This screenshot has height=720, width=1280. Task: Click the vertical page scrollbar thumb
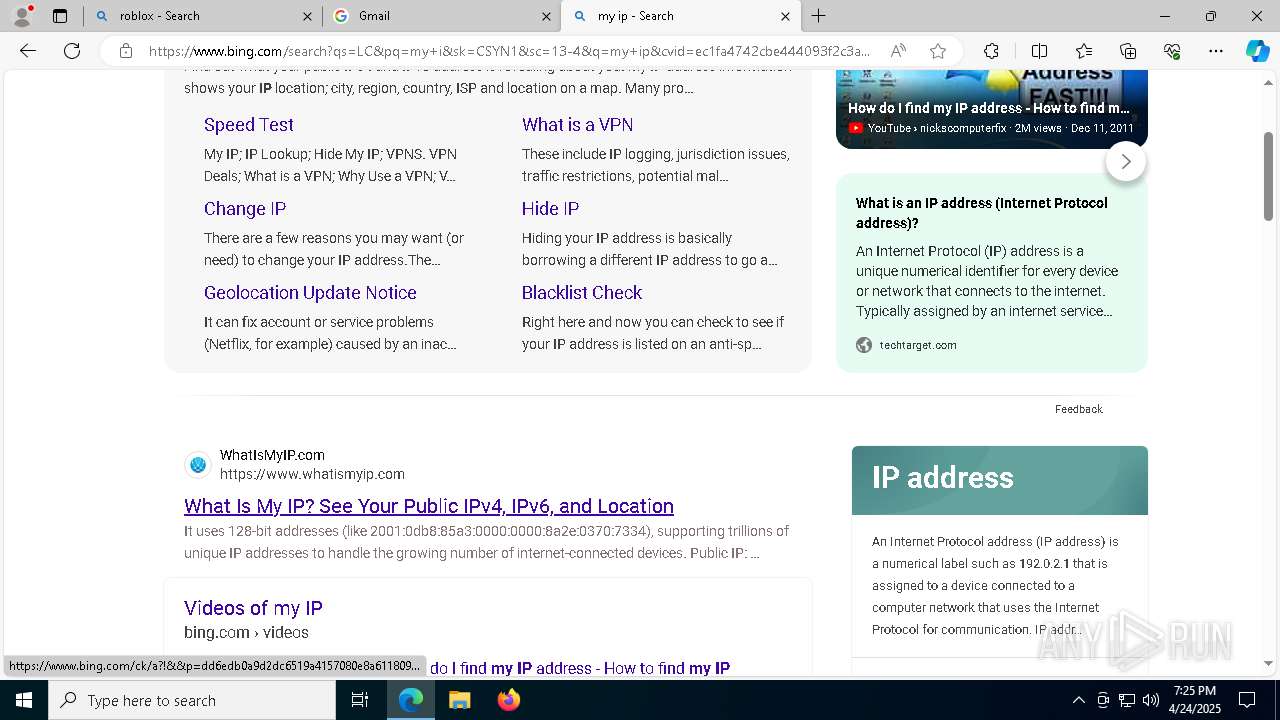pyautogui.click(x=1269, y=175)
